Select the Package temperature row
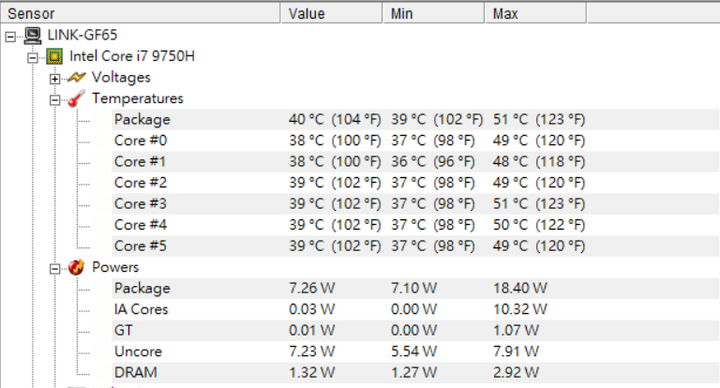 pos(415,119)
